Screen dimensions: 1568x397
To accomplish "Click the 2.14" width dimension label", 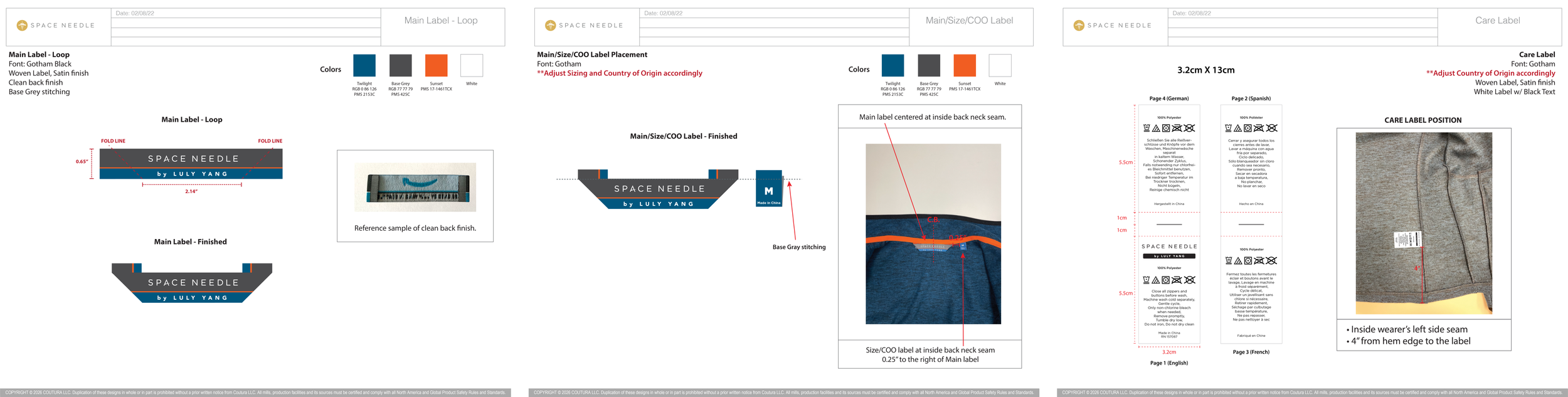I will click(x=191, y=191).
